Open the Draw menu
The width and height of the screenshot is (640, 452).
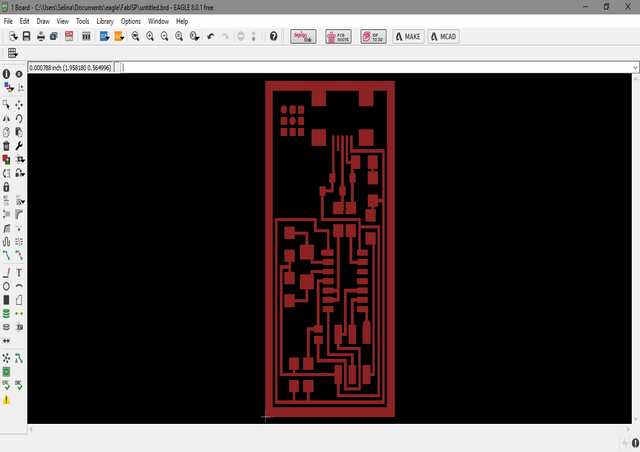click(x=43, y=21)
